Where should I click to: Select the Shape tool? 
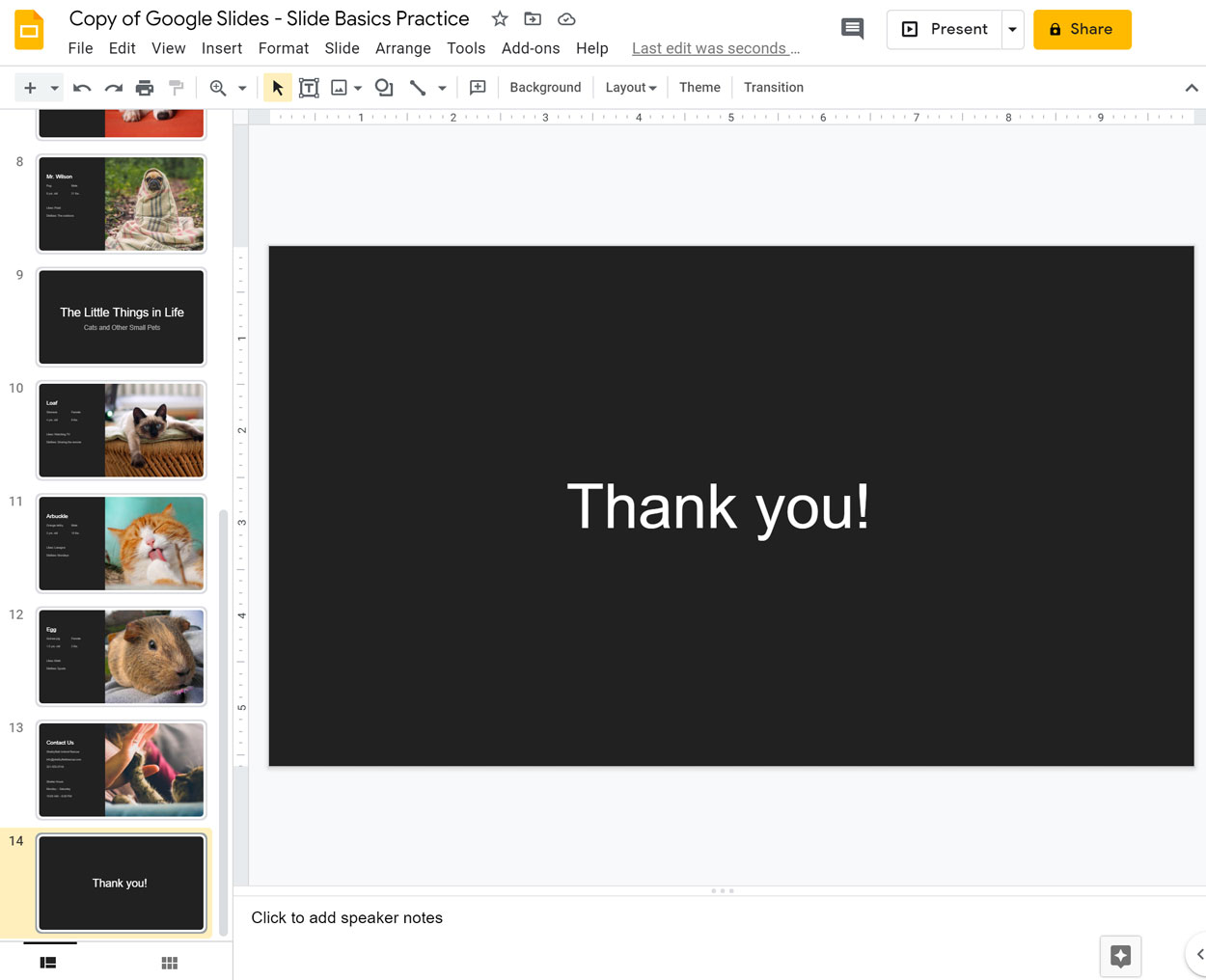click(x=384, y=87)
